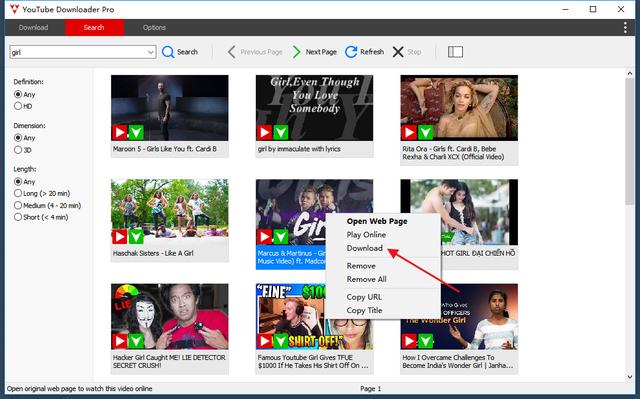Screen dimensions: 640x399
Task: Play the Rita Ora Girls video
Action: (409, 132)
